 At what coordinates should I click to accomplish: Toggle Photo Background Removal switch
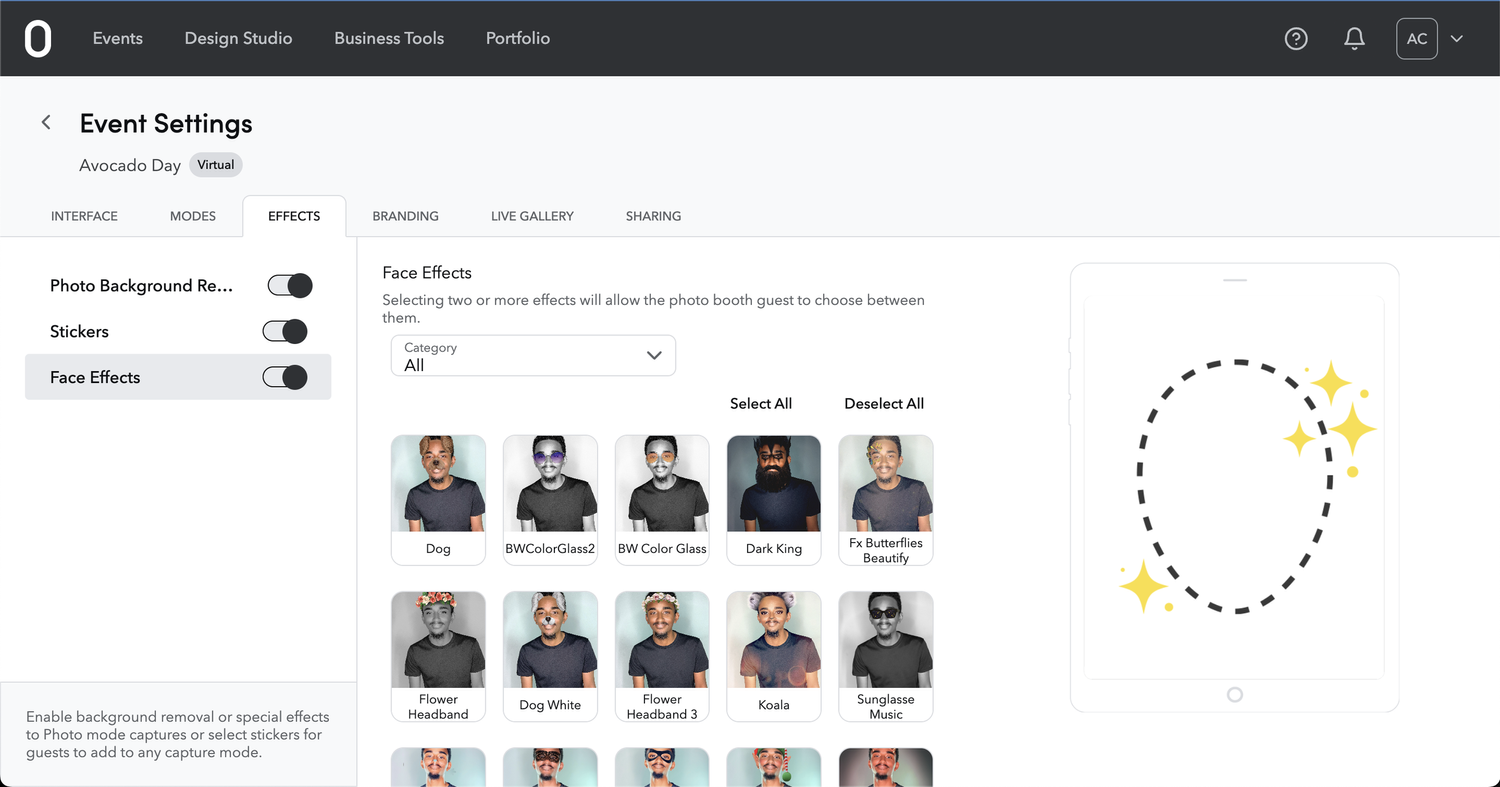coord(290,286)
